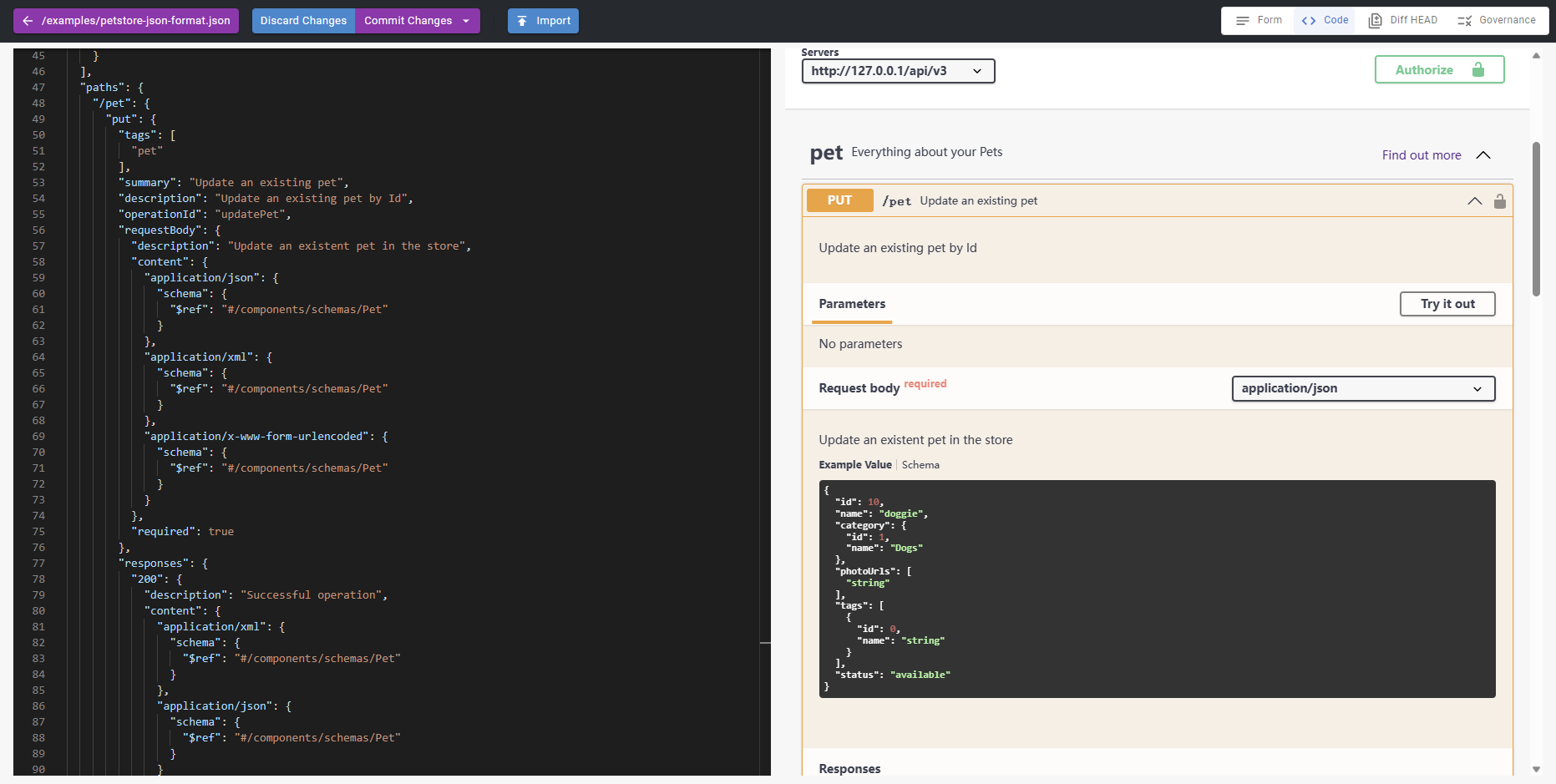Click scroll up arrow in preview pane
The height and width of the screenshot is (784, 1556).
click(x=1536, y=56)
